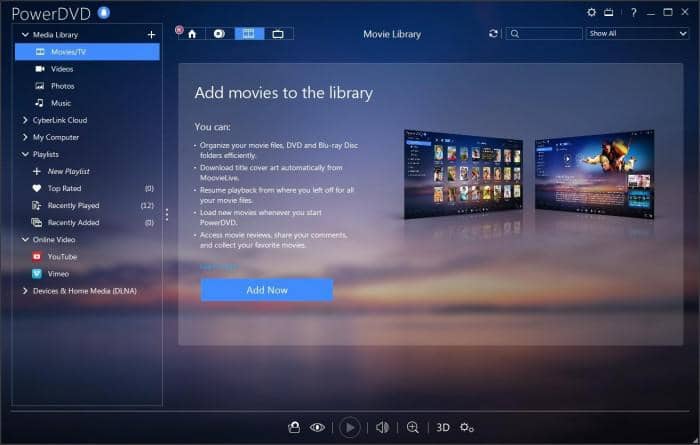The width and height of the screenshot is (700, 445).
Task: Click the red badge beside Home tab
Action: point(179,29)
